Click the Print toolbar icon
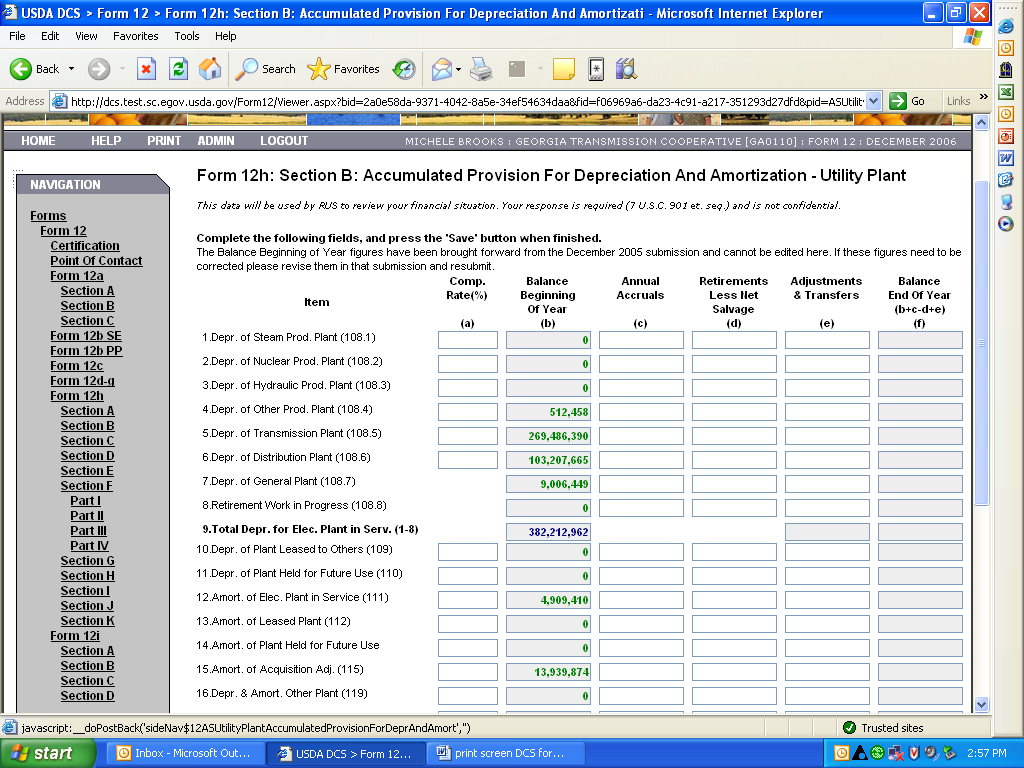 point(481,69)
